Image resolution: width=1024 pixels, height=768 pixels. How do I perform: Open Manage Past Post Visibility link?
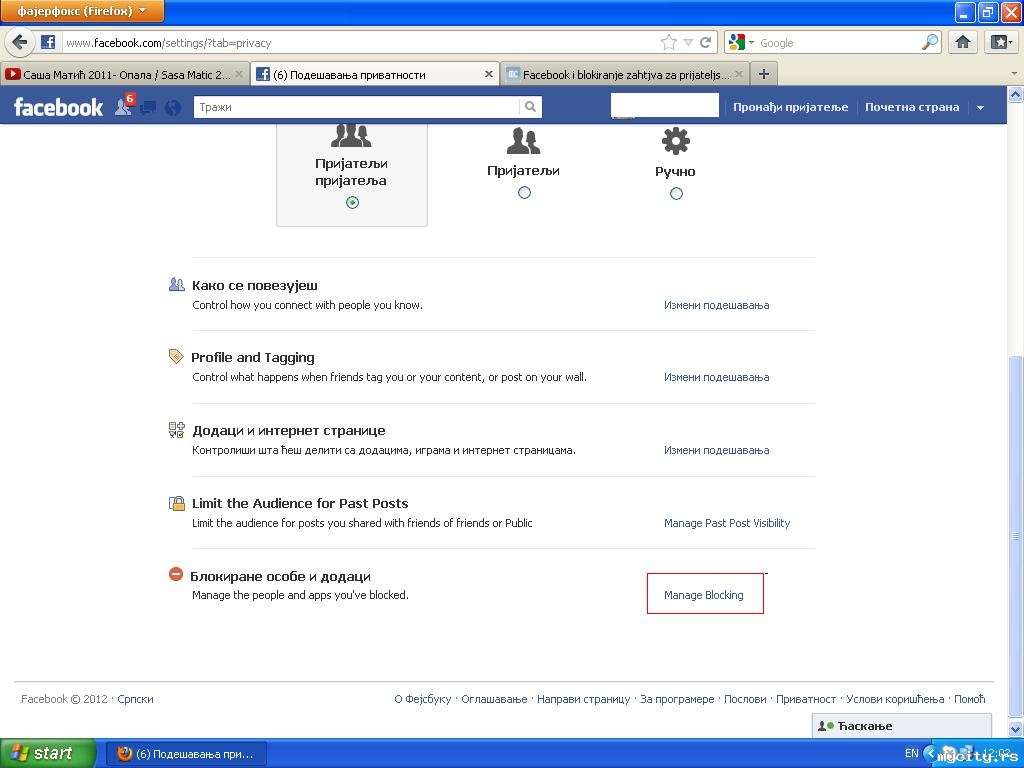[x=727, y=523]
